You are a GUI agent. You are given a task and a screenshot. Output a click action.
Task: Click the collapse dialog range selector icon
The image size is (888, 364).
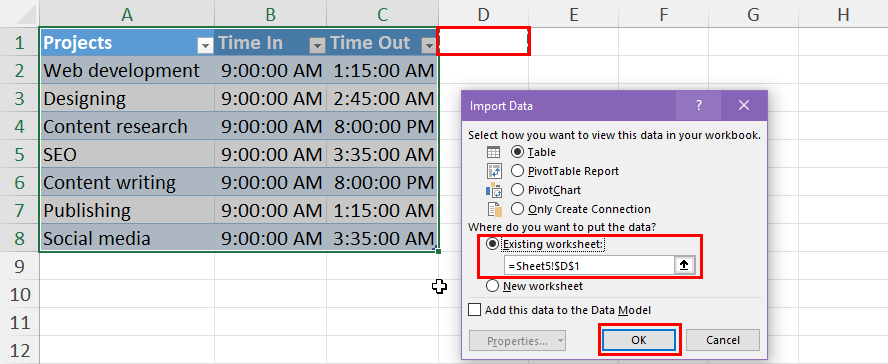684,265
